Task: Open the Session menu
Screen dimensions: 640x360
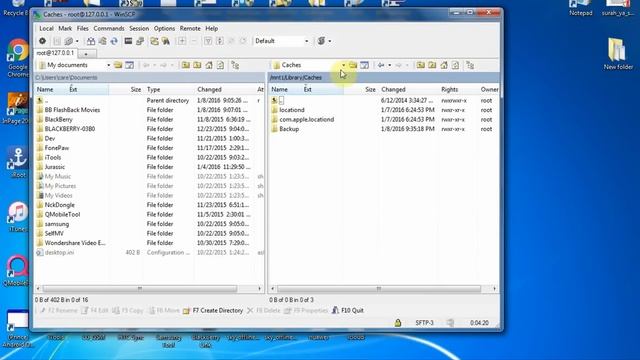Action: click(x=139, y=29)
